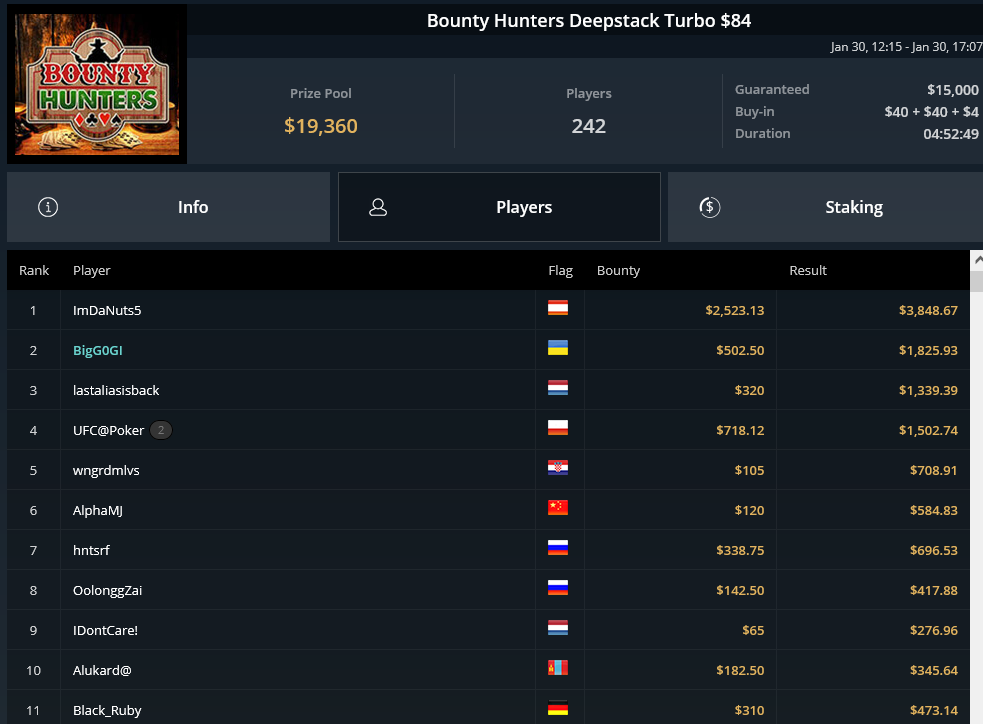
Task: Sort players by Bounty column header
Action: tap(618, 270)
